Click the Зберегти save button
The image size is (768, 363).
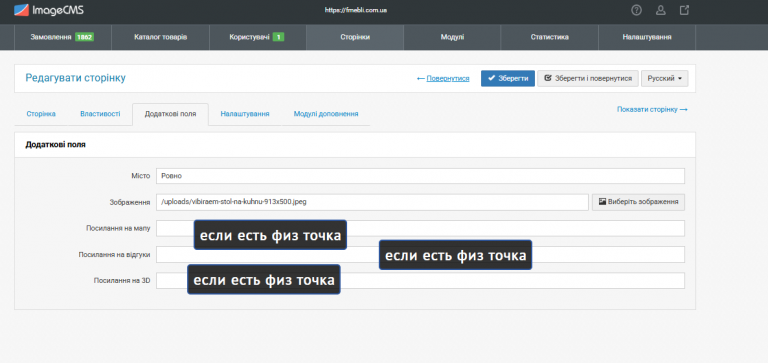pos(508,78)
